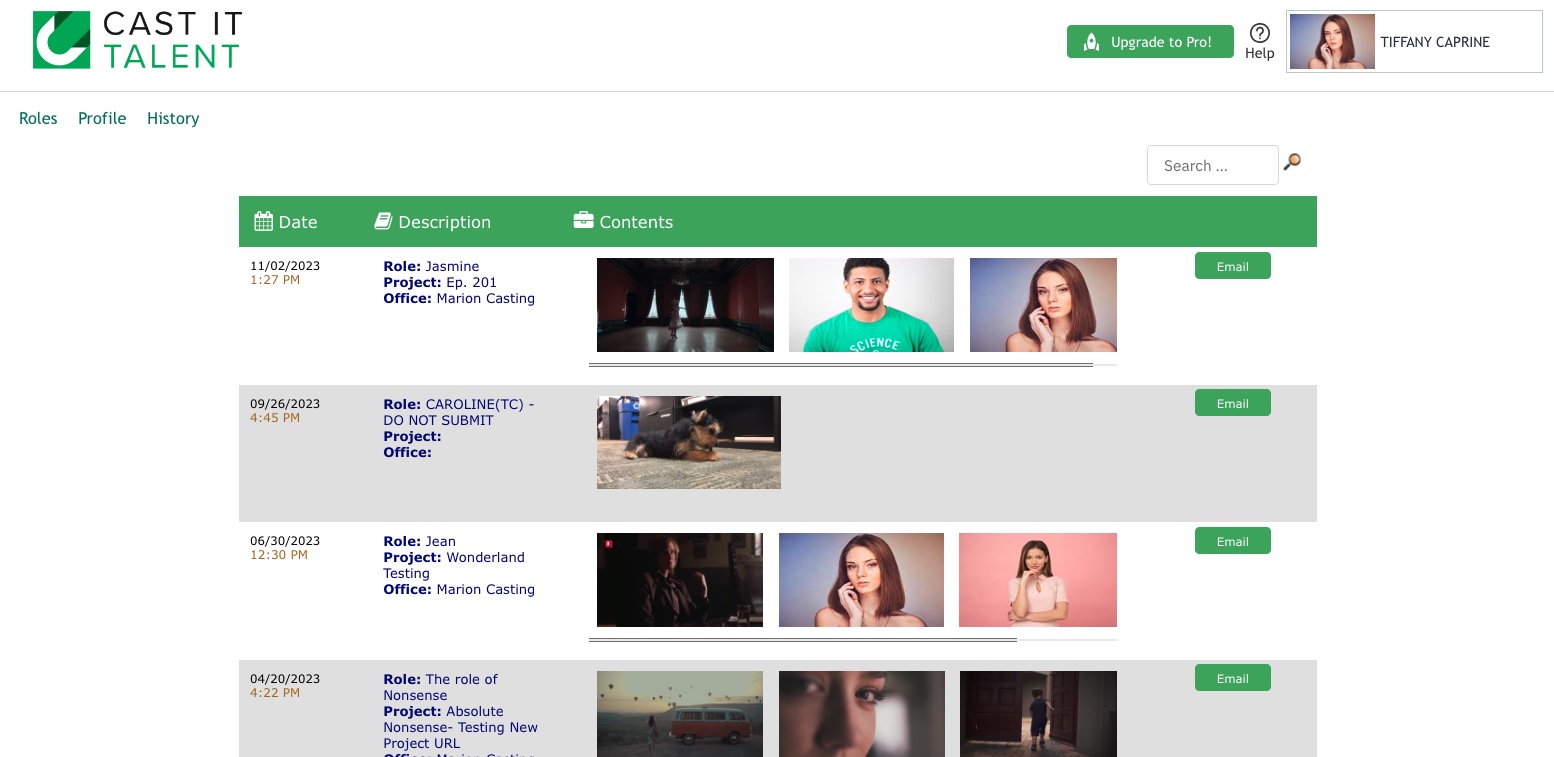Click scrollbar under Jasmine role thumbnails
Viewport: 1554px width, 757px height.
(x=840, y=365)
